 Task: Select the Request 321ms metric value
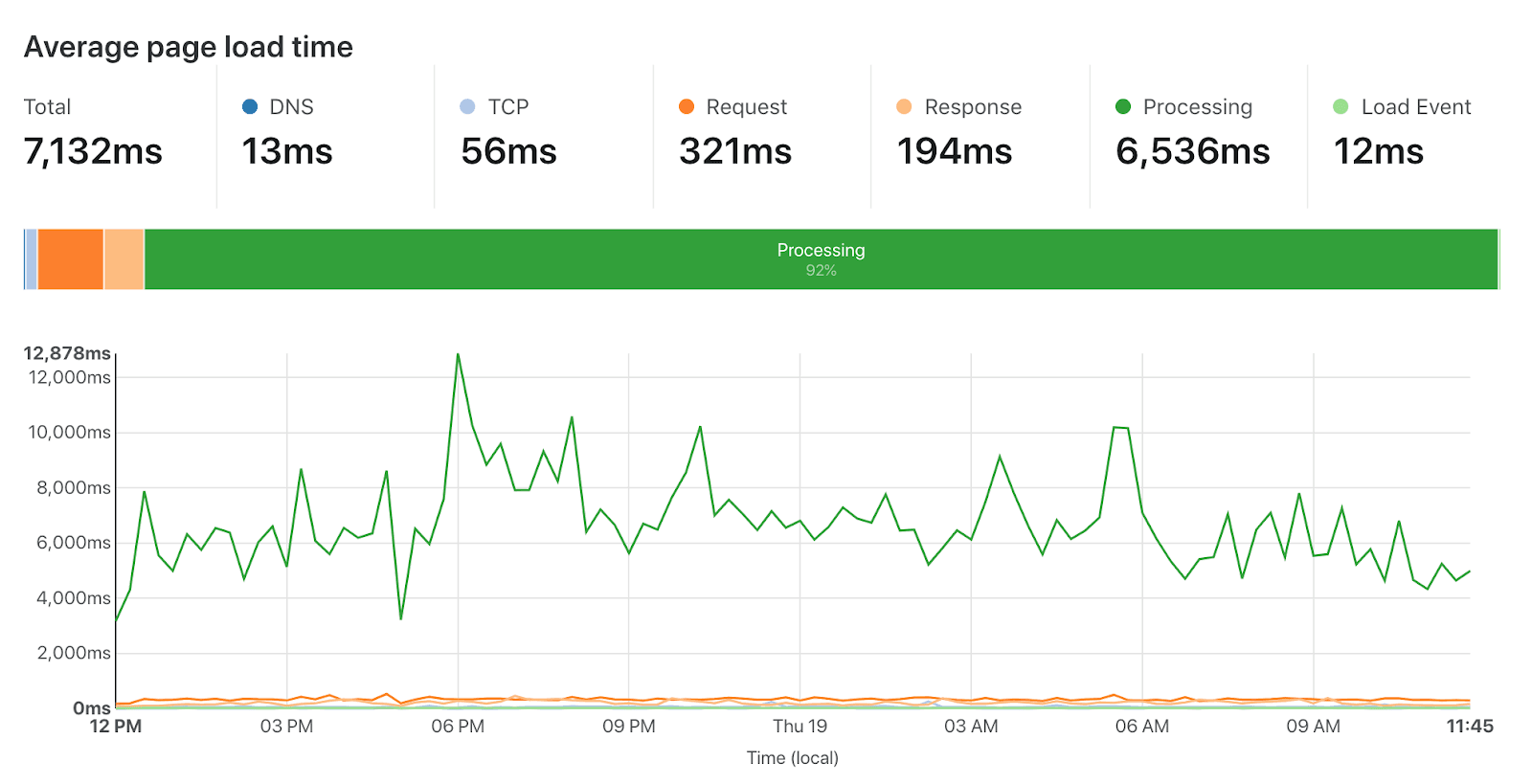(x=735, y=151)
